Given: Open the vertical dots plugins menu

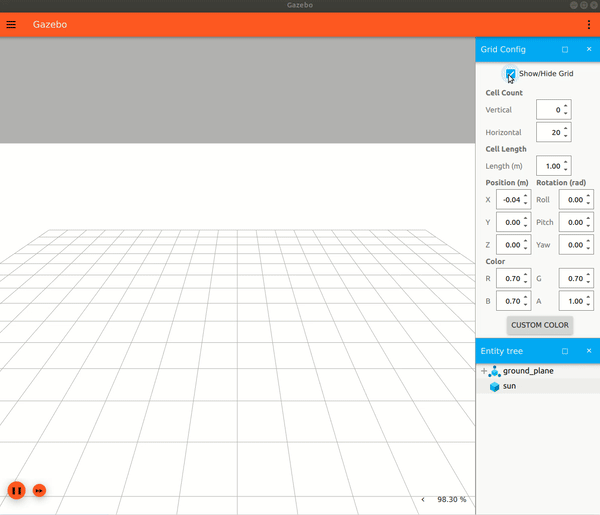Looking at the screenshot, I should coord(589,24).
